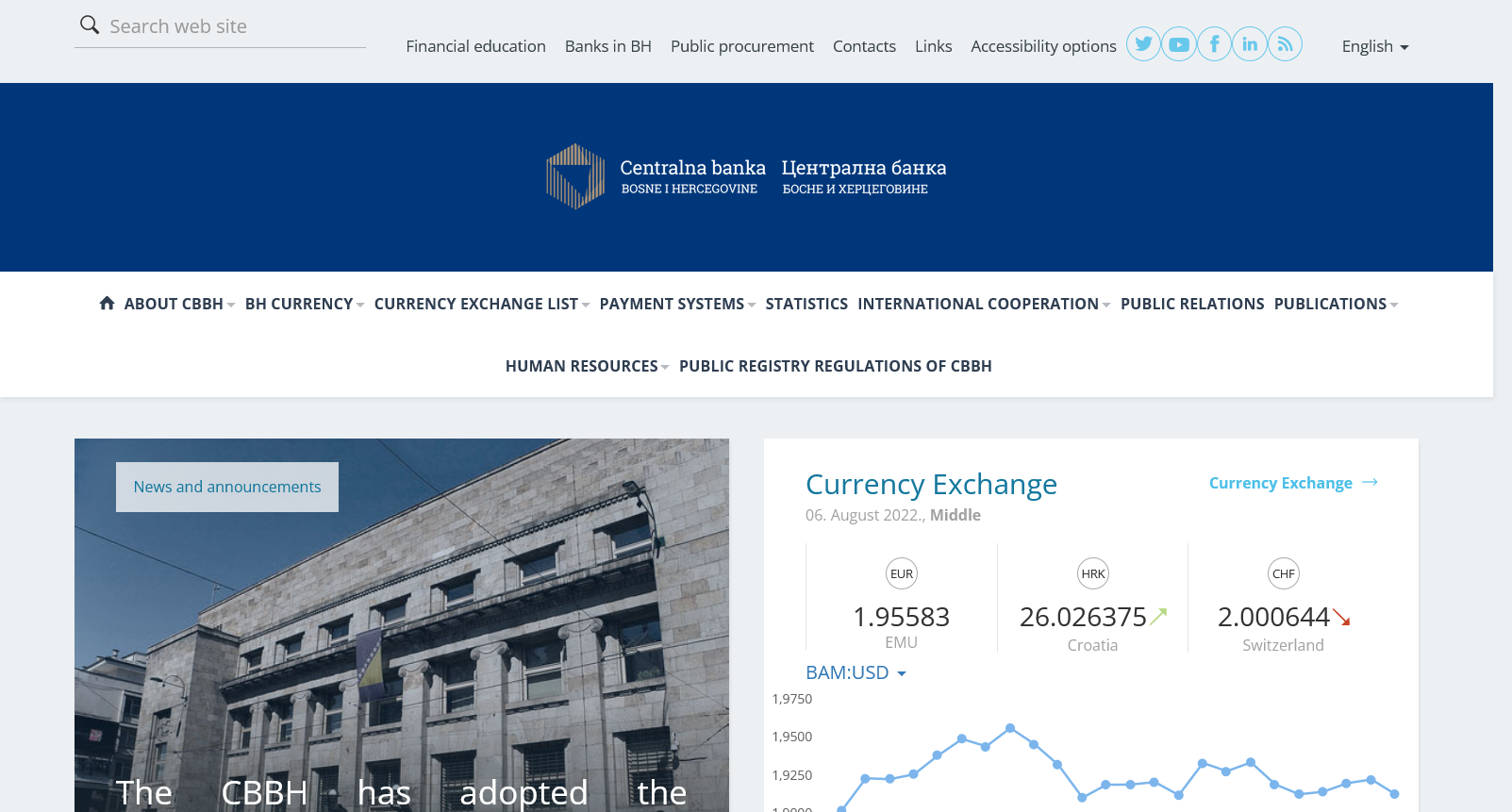Screen dimensions: 1512x812
Task: Click the Centralna banka logo
Action: pos(746,176)
